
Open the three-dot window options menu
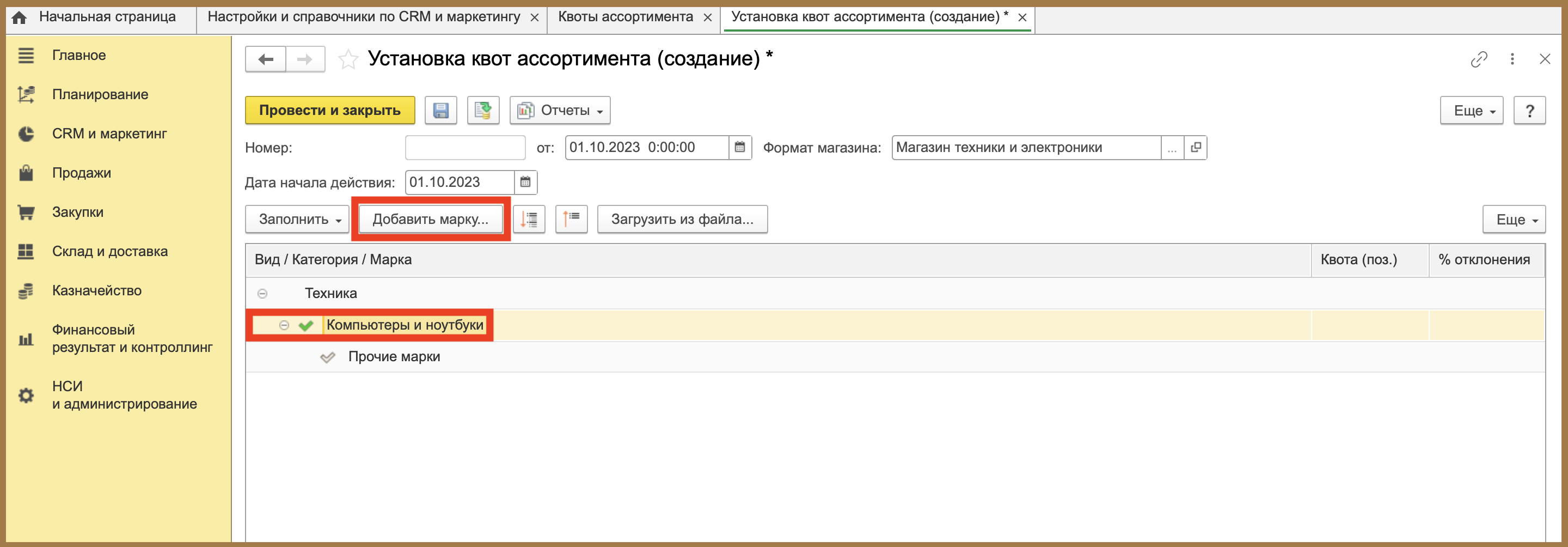point(1512,59)
